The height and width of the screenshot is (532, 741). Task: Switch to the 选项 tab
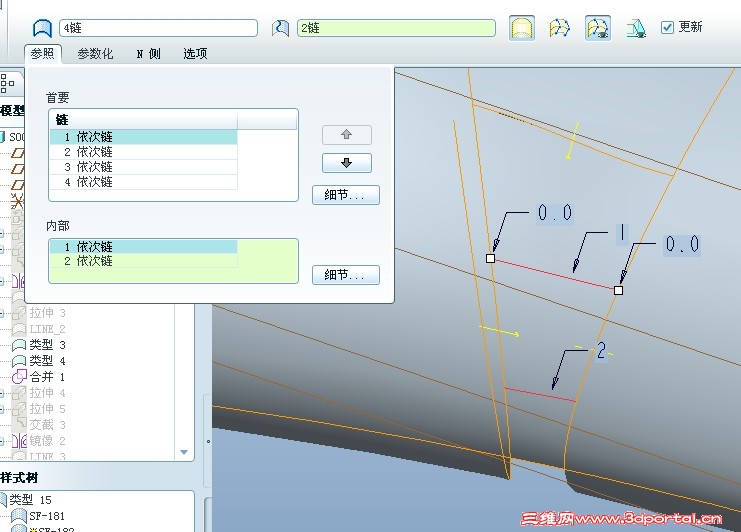[x=195, y=53]
